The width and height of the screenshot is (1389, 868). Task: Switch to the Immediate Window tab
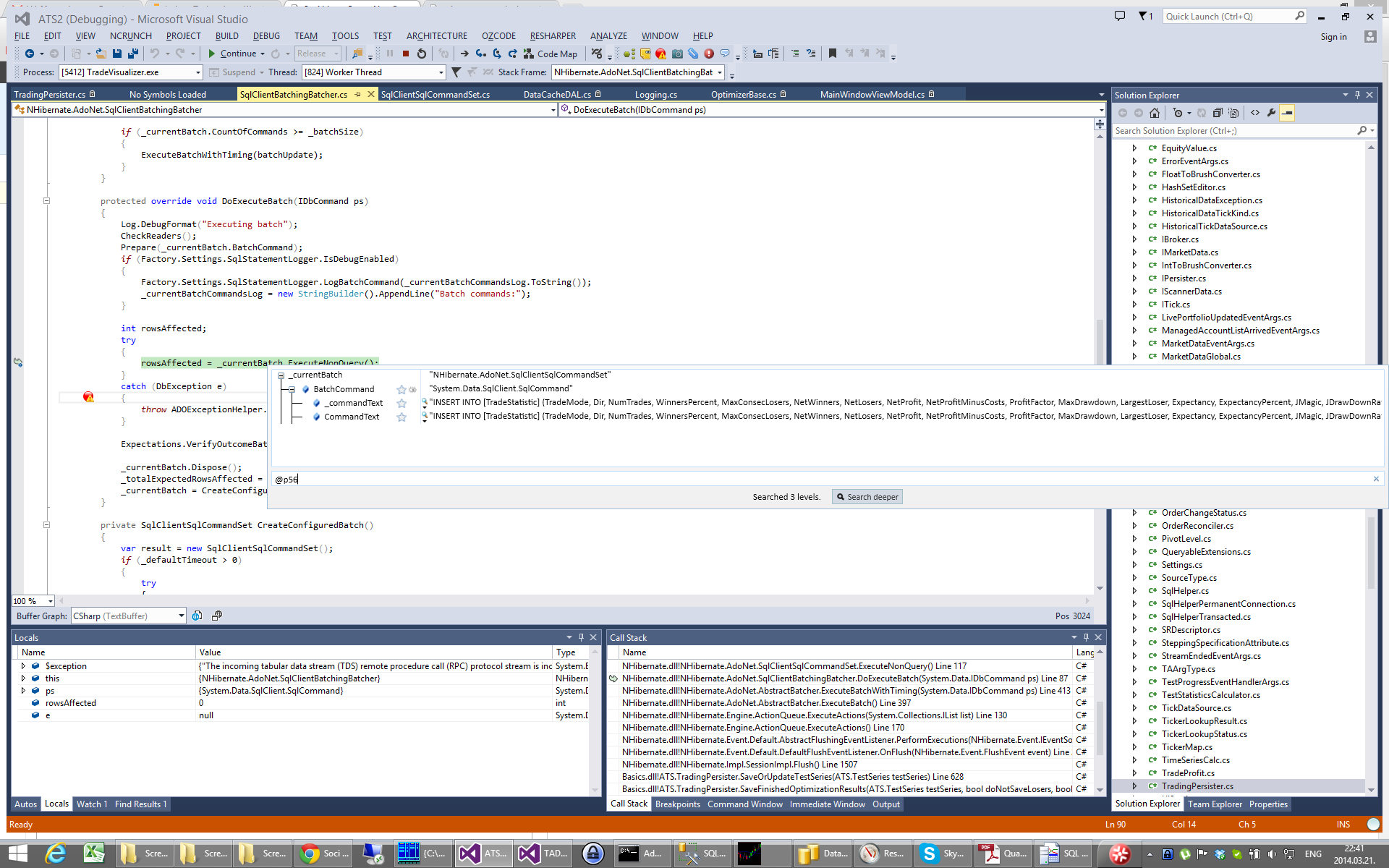(827, 804)
